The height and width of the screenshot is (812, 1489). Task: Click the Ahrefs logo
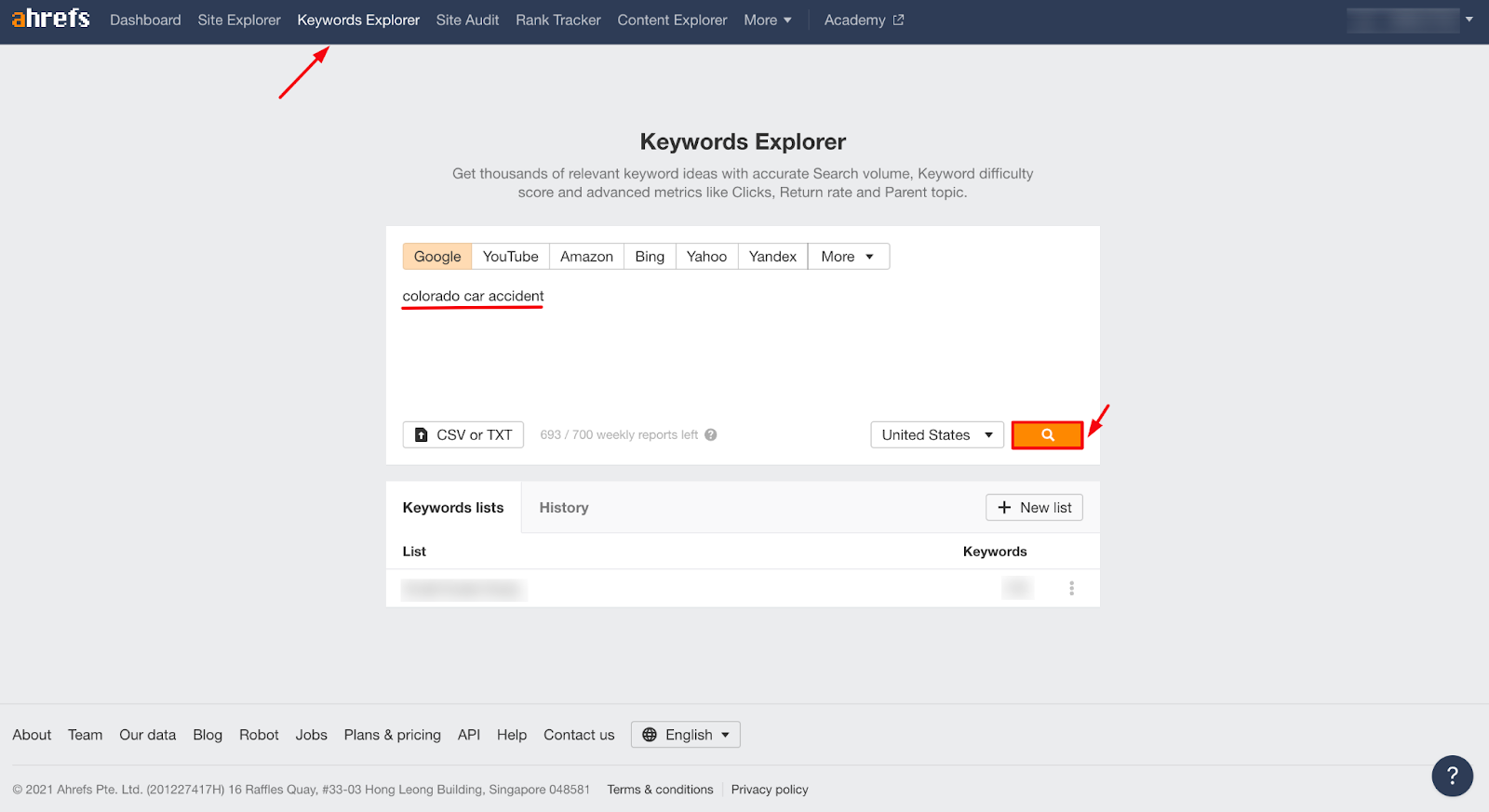51,19
